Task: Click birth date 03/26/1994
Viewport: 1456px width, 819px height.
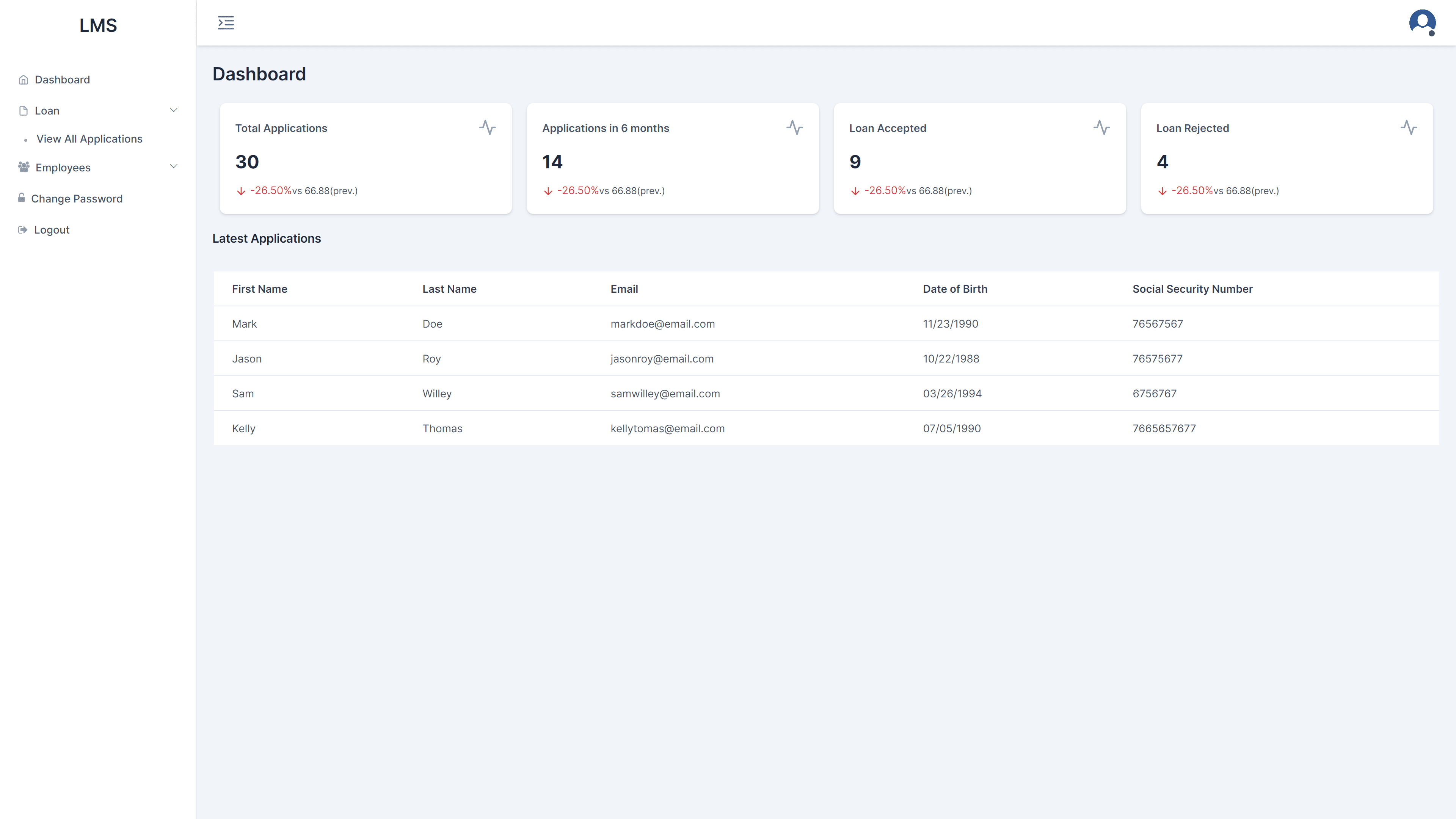Action: 952,394
